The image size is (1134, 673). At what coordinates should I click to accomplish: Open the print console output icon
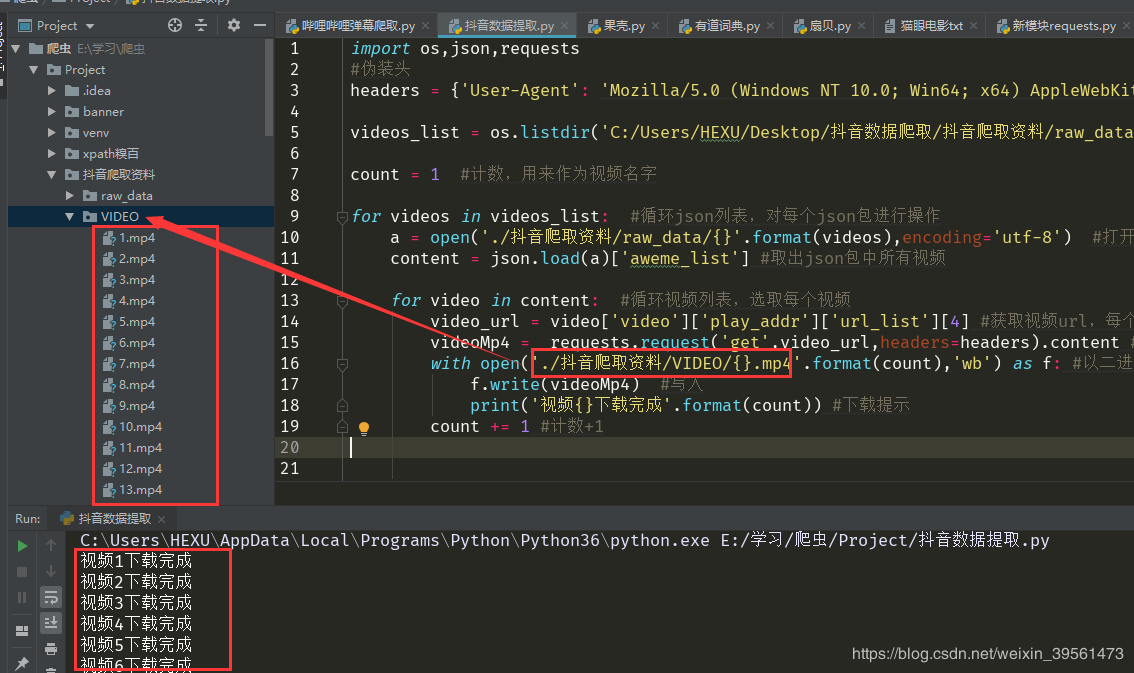coord(50,650)
